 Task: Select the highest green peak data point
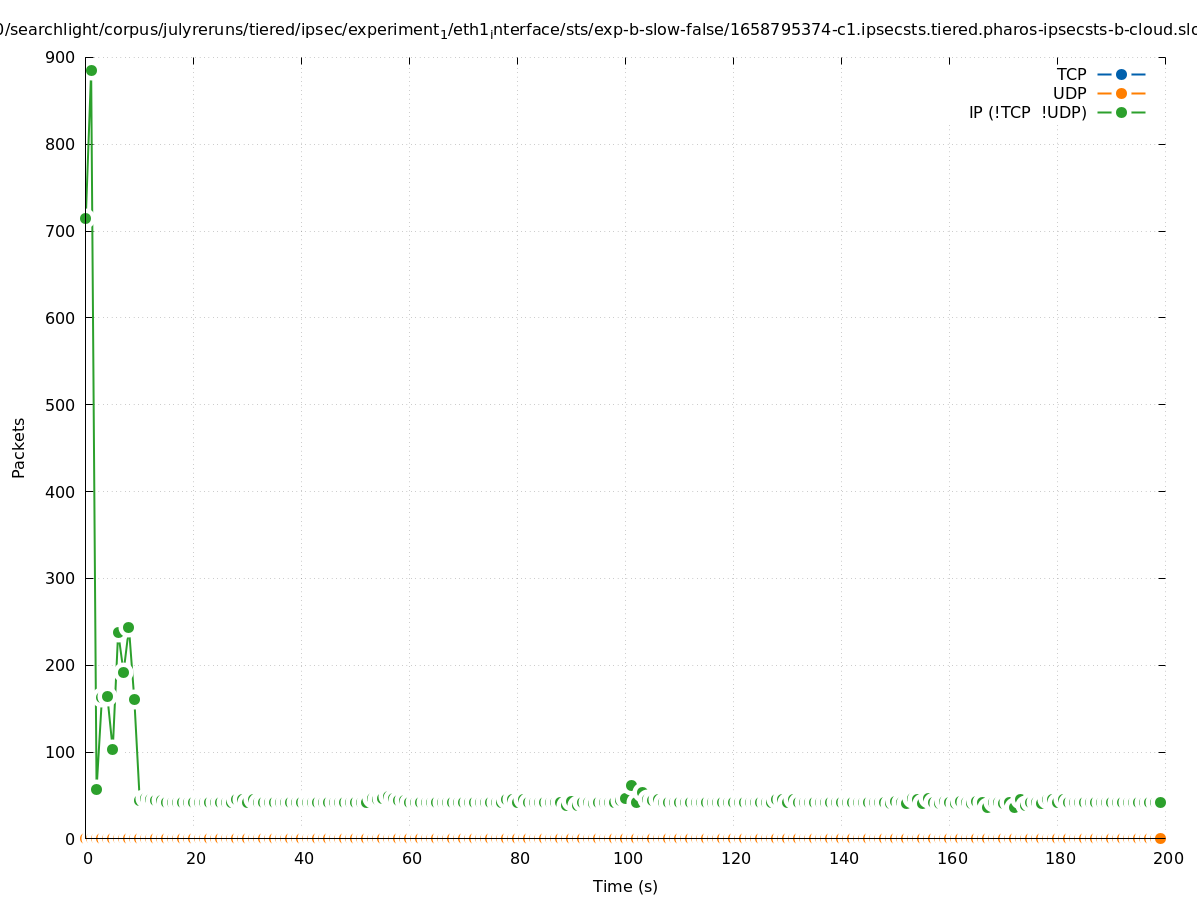(x=91, y=70)
